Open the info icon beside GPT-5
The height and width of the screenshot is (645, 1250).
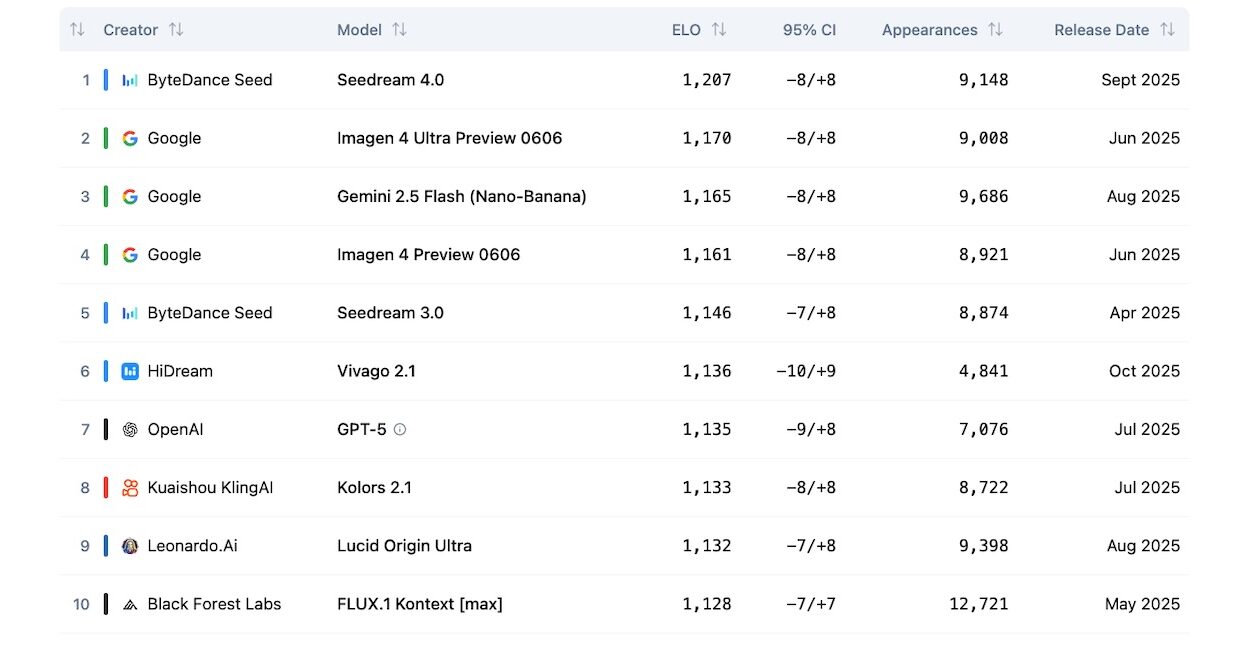tap(400, 429)
